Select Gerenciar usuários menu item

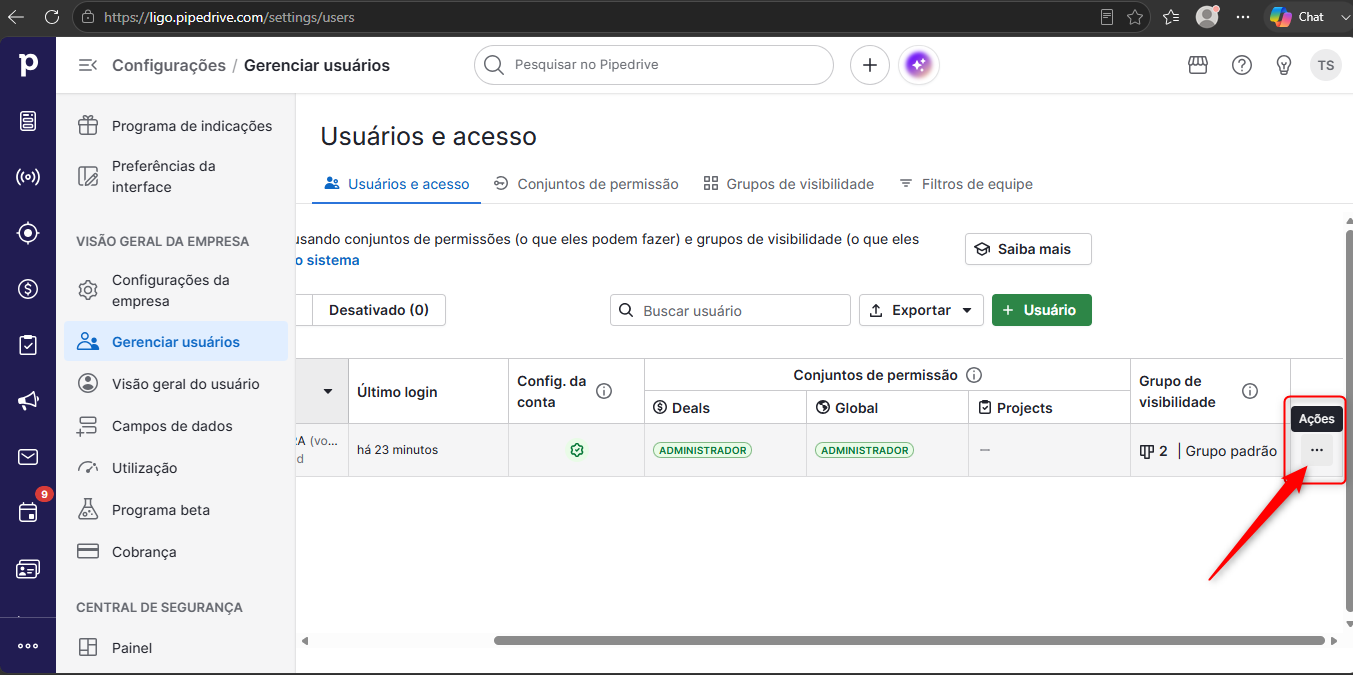176,342
